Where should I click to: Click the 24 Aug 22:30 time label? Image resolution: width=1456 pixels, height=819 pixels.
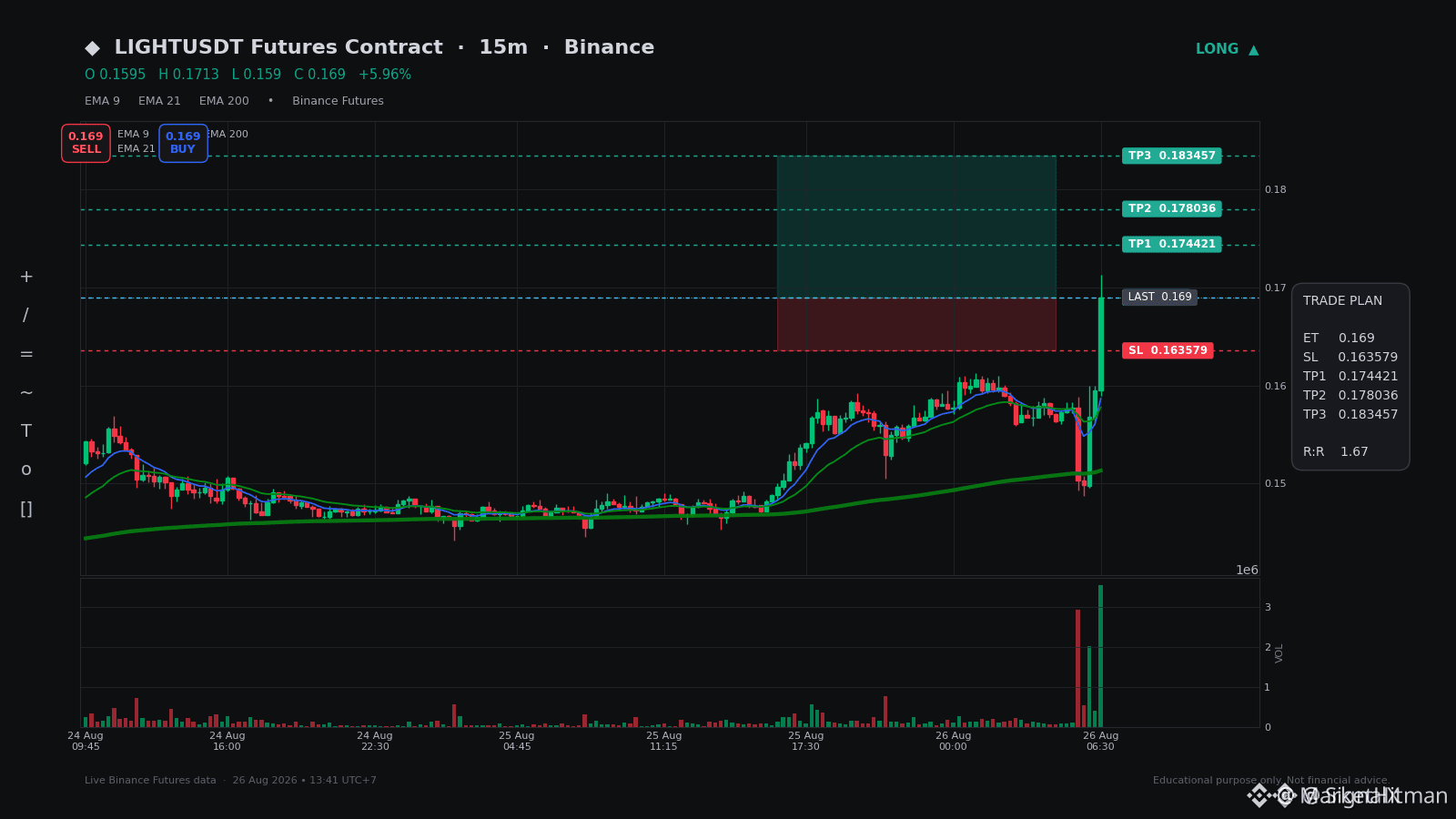point(375,741)
